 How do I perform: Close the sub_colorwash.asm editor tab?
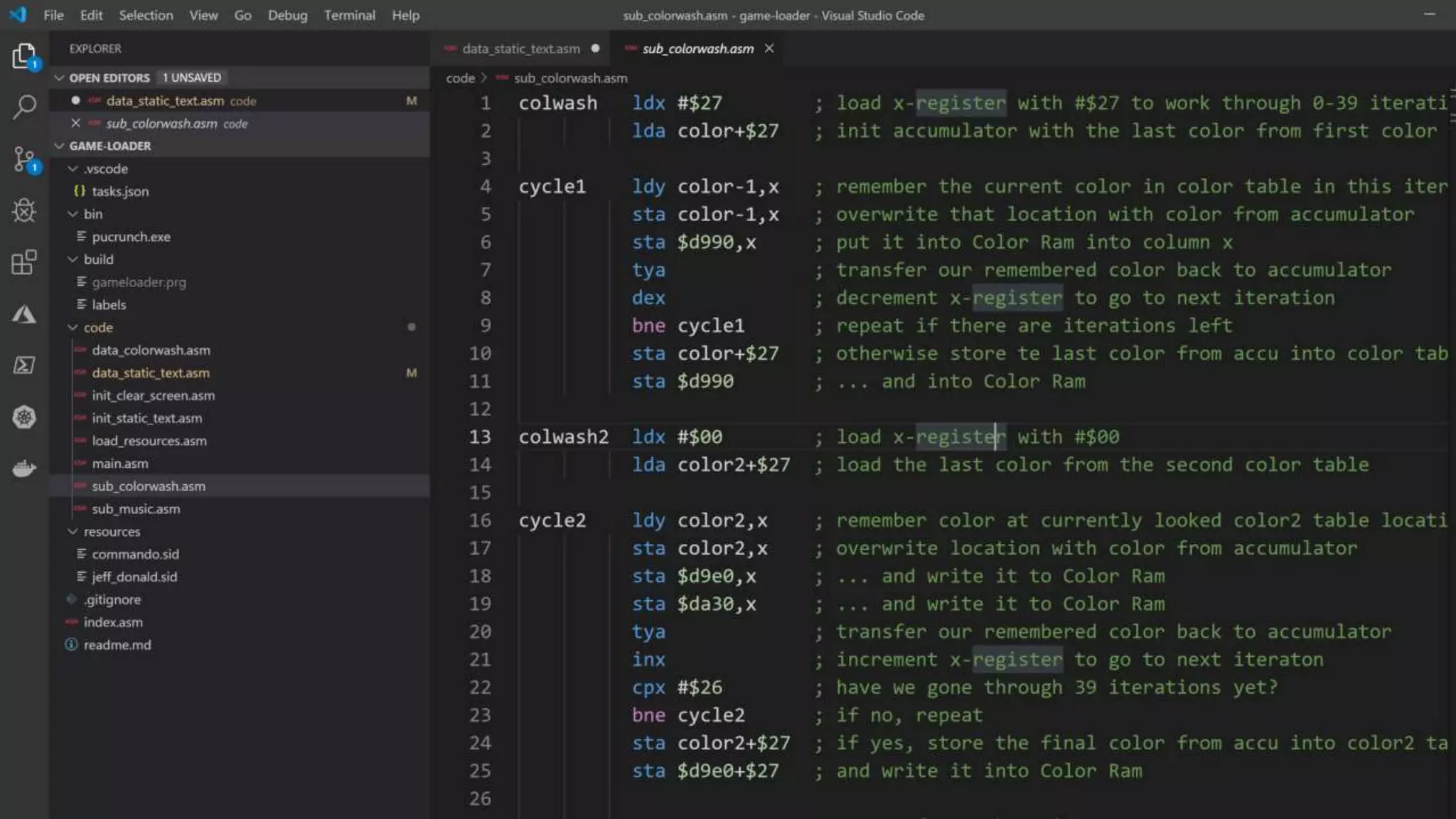pos(769,48)
